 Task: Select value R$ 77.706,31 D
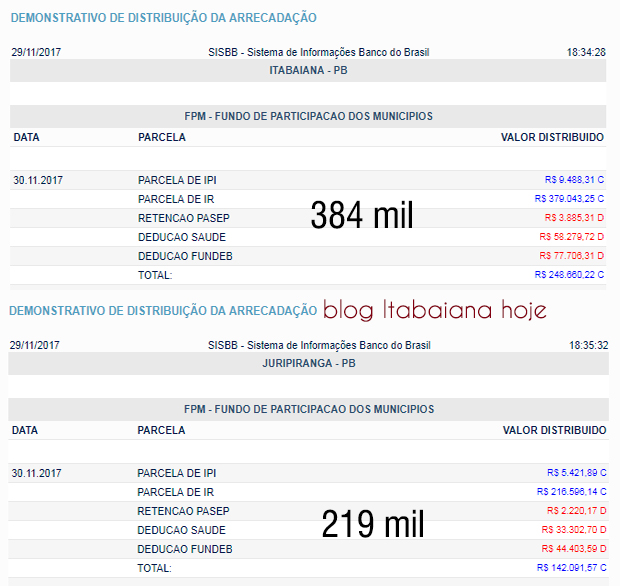coord(571,256)
